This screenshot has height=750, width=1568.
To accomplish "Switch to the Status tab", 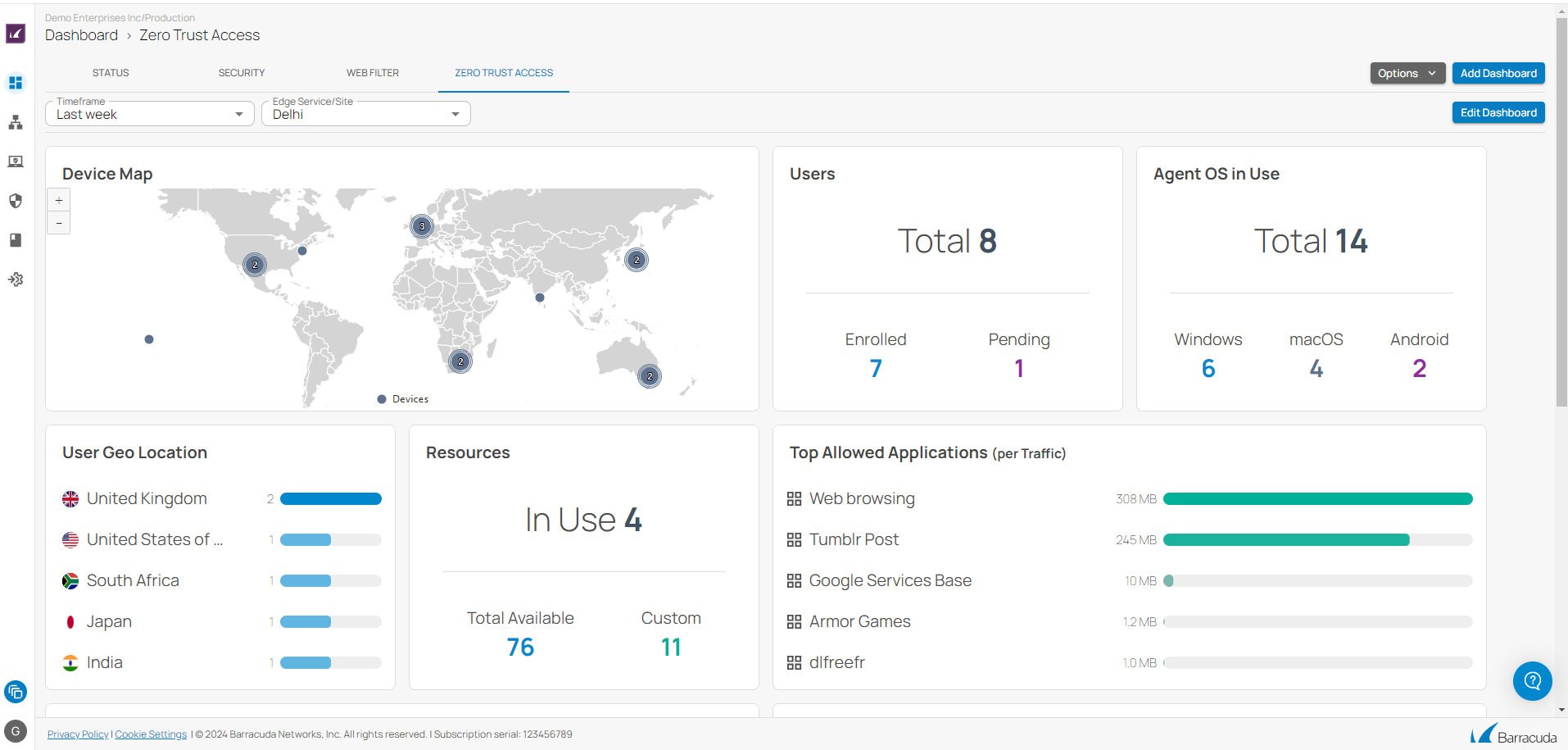I will 111,73.
